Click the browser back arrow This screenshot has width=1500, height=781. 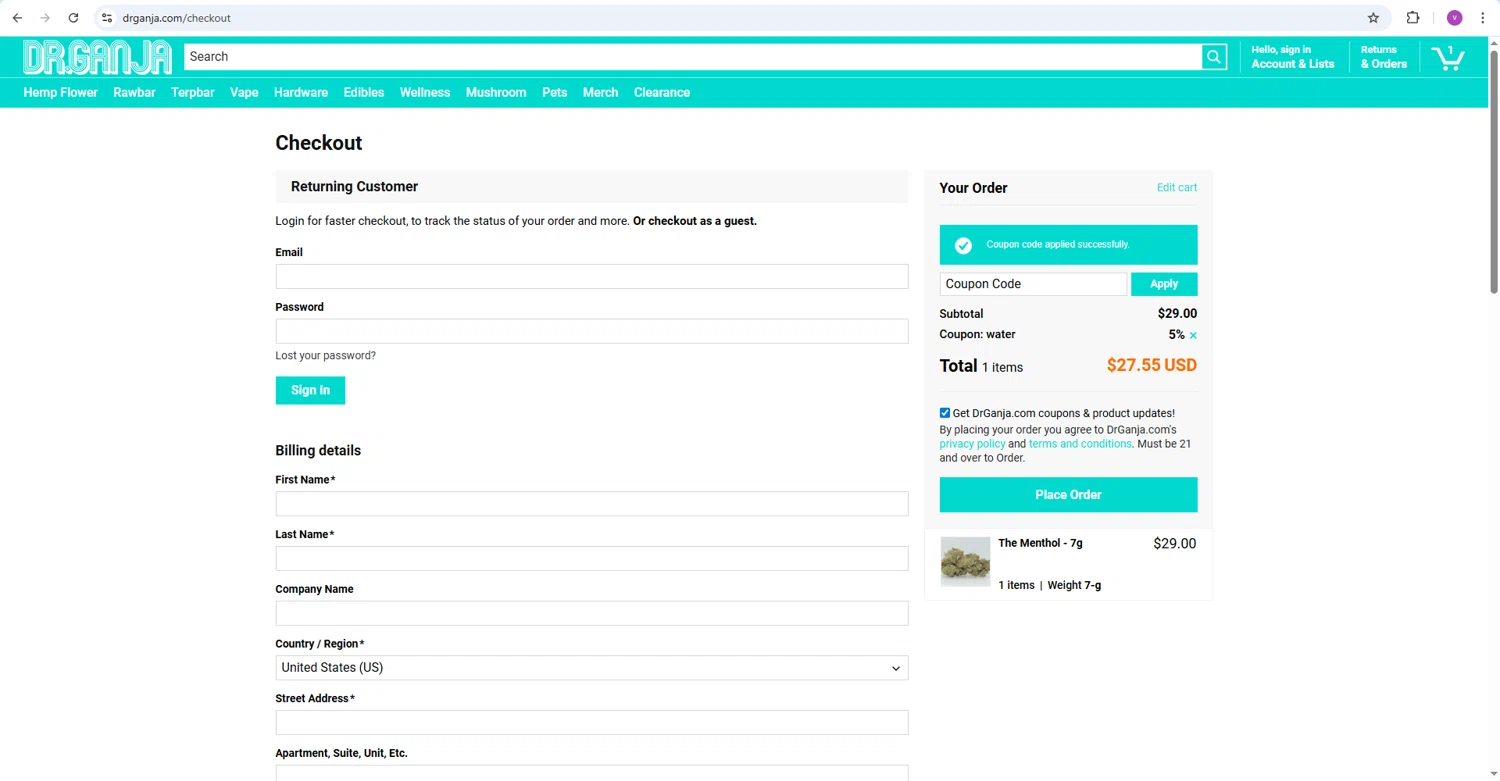[x=17, y=18]
